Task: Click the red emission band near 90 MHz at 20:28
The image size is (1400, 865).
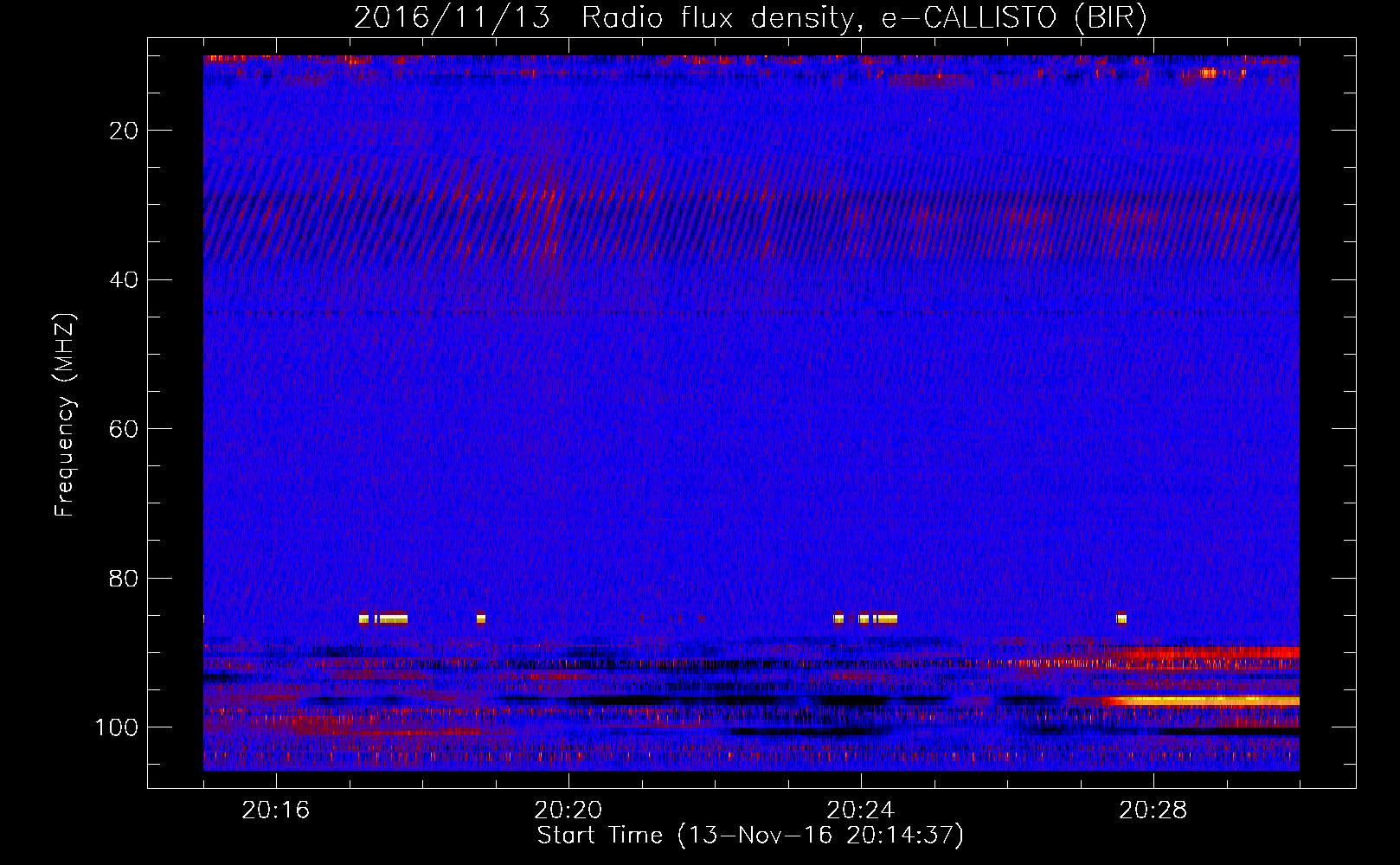Action: [x=1207, y=653]
